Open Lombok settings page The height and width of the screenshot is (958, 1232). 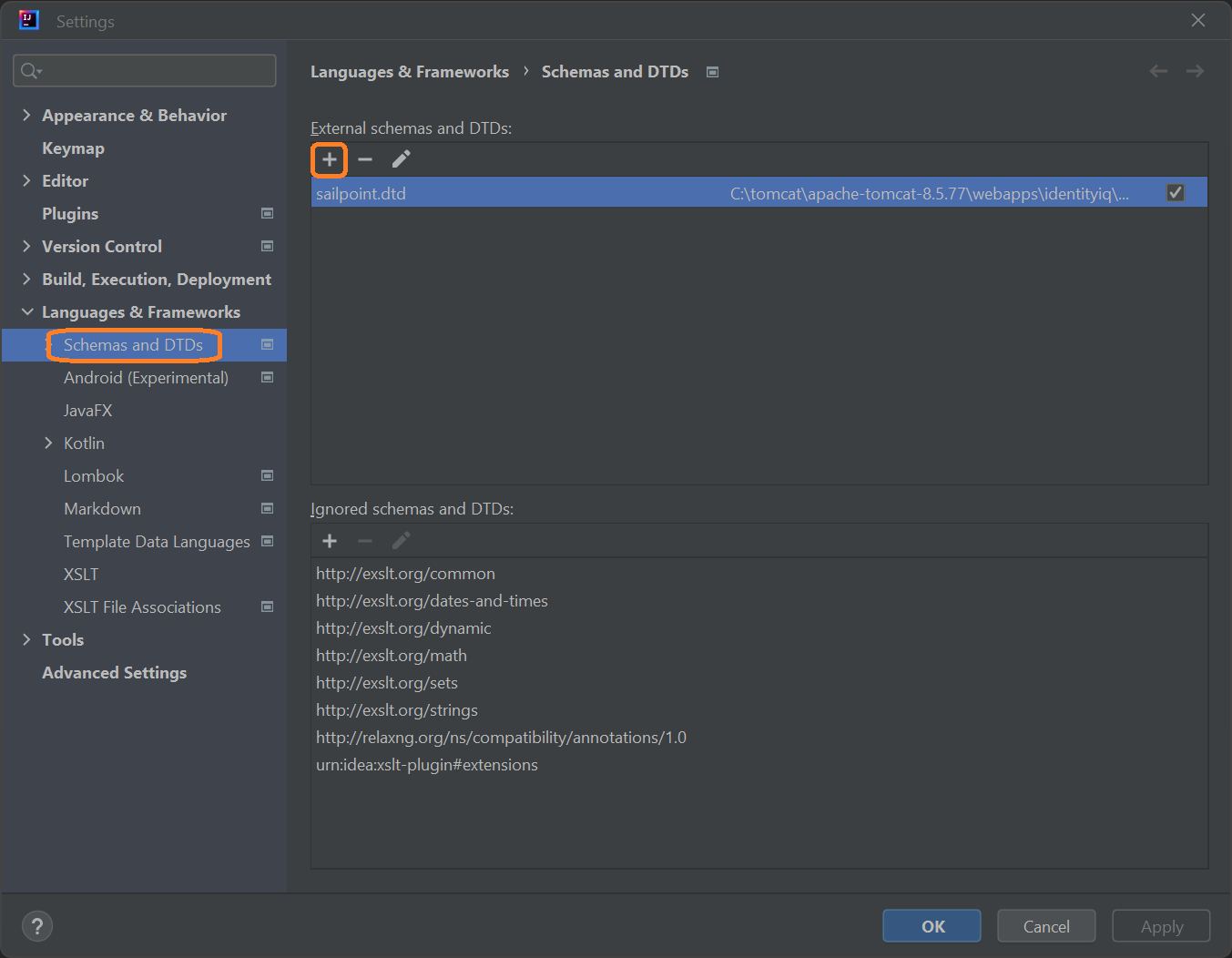[94, 476]
